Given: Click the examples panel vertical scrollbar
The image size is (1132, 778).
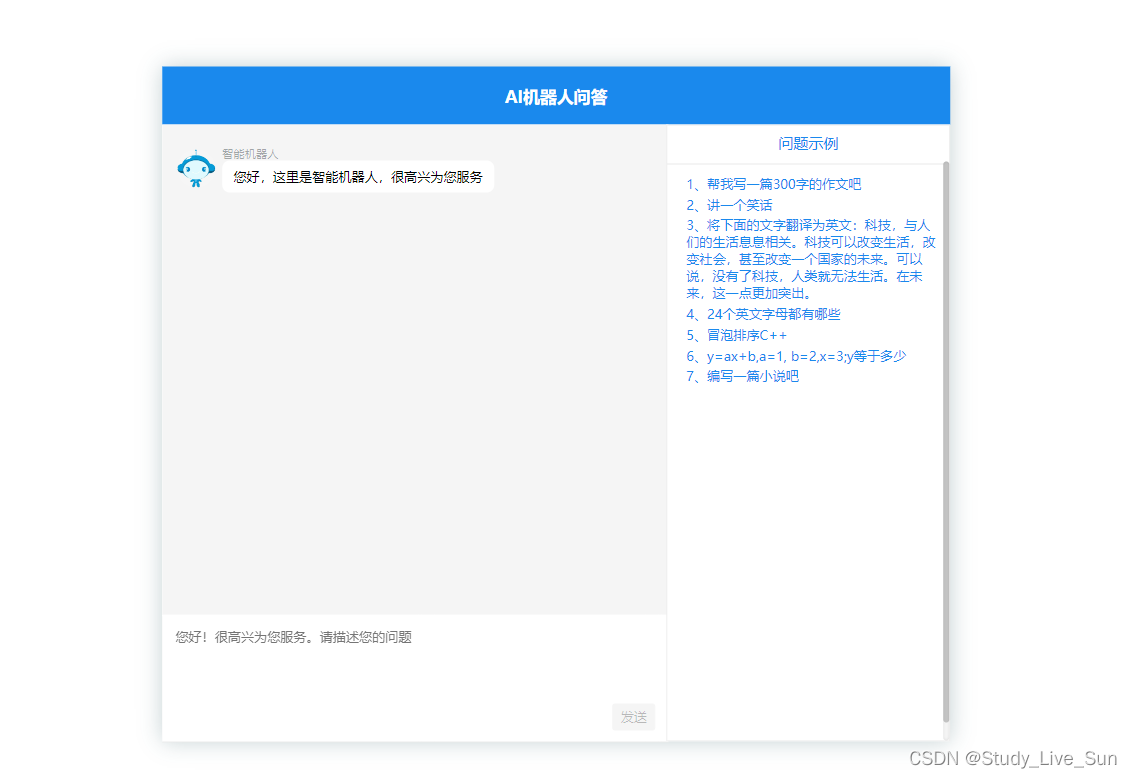Looking at the screenshot, I should coord(946,442).
